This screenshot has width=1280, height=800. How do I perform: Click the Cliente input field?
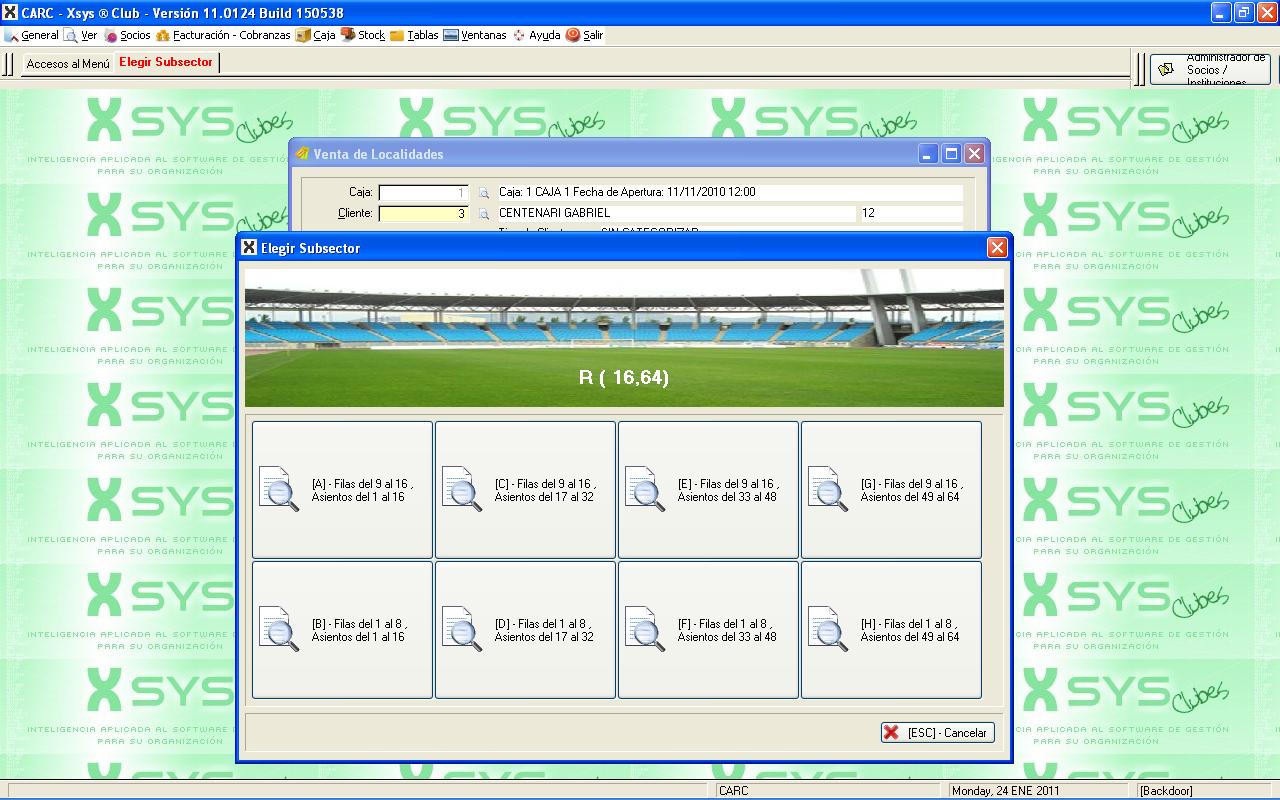tap(423, 213)
